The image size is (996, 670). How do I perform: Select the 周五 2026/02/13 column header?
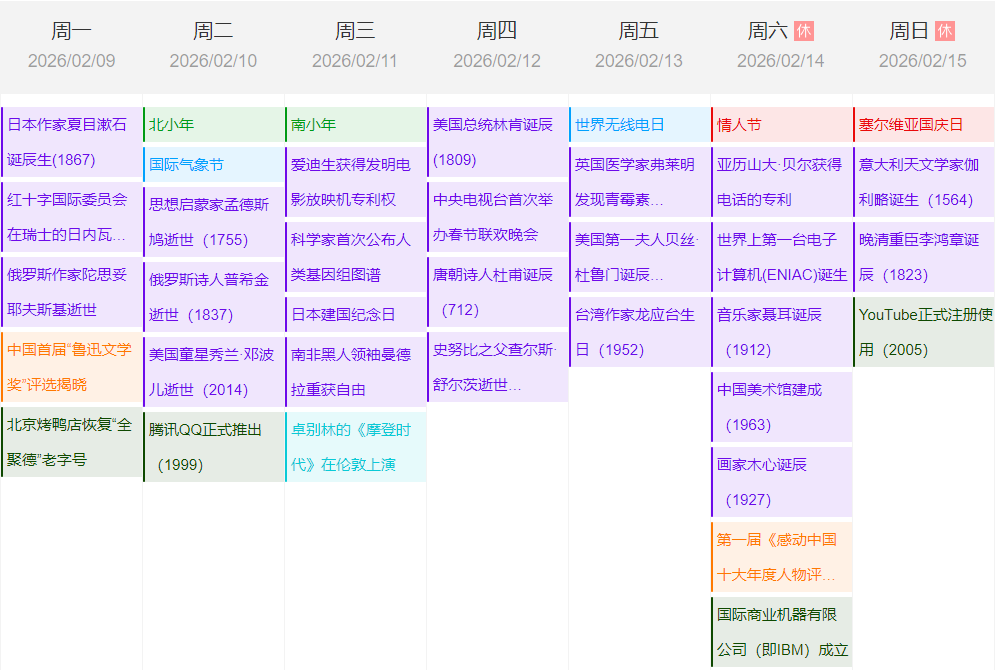click(x=639, y=46)
